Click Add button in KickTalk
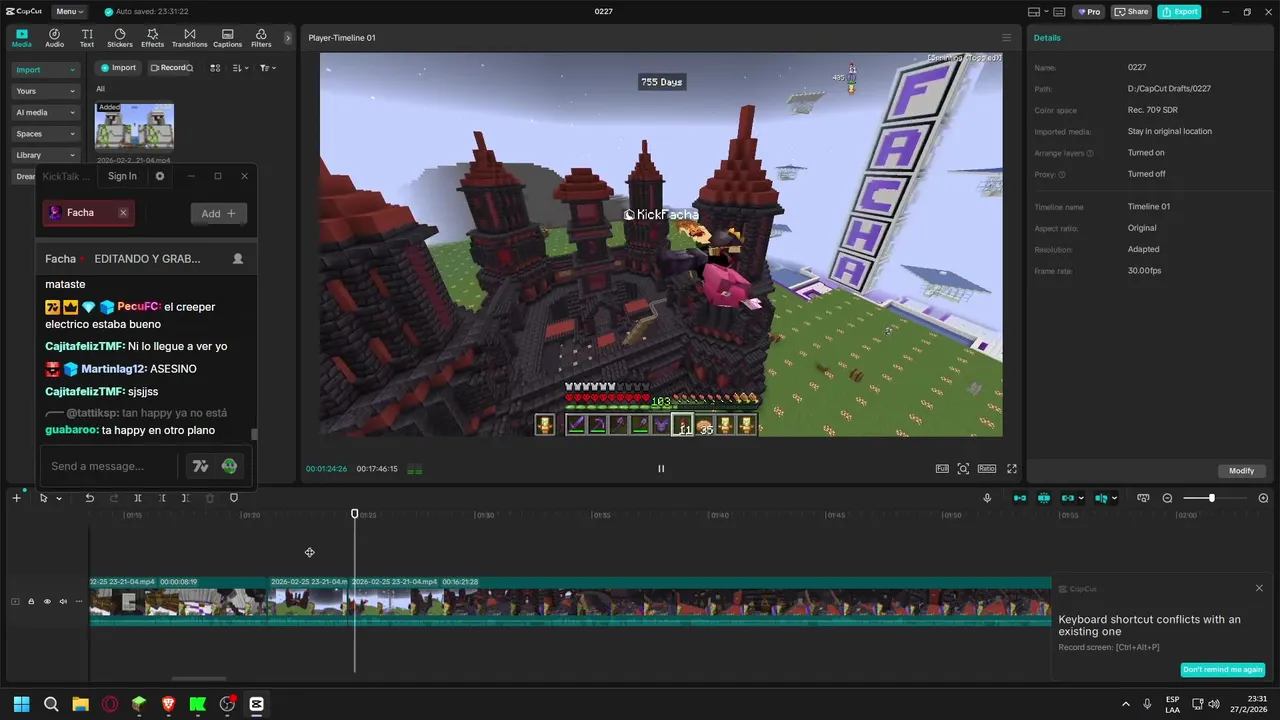 218,213
